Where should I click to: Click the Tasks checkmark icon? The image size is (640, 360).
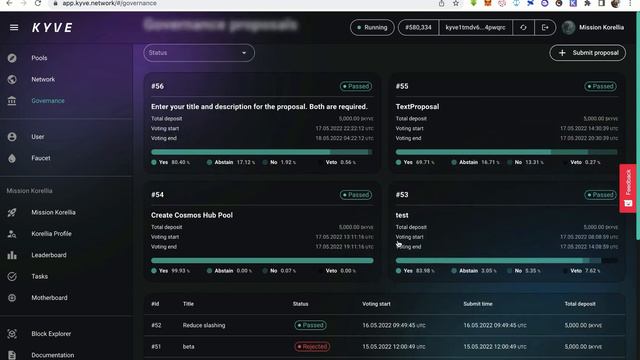12,276
